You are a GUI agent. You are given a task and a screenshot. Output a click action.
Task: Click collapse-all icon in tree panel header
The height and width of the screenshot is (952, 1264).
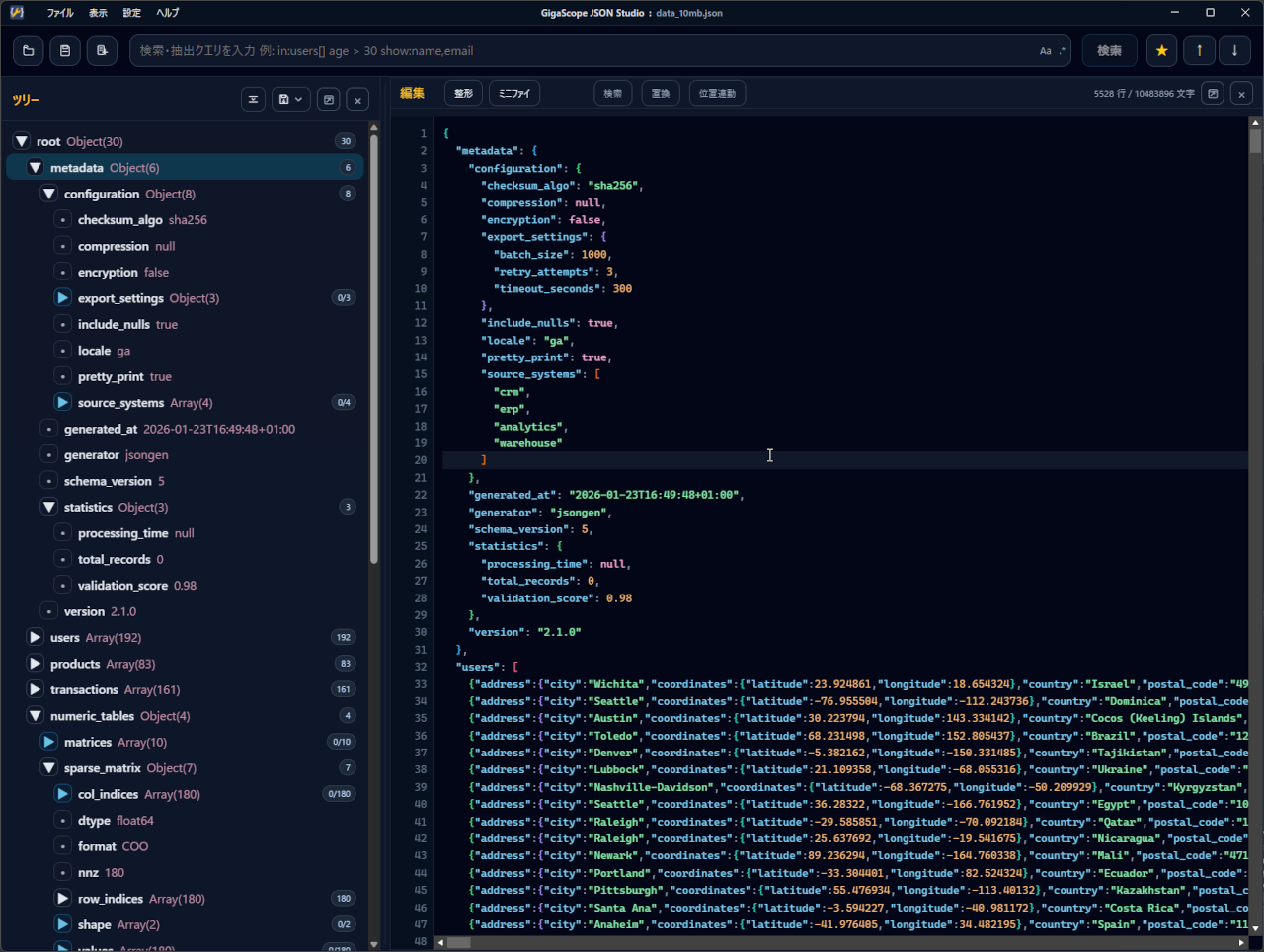[254, 100]
